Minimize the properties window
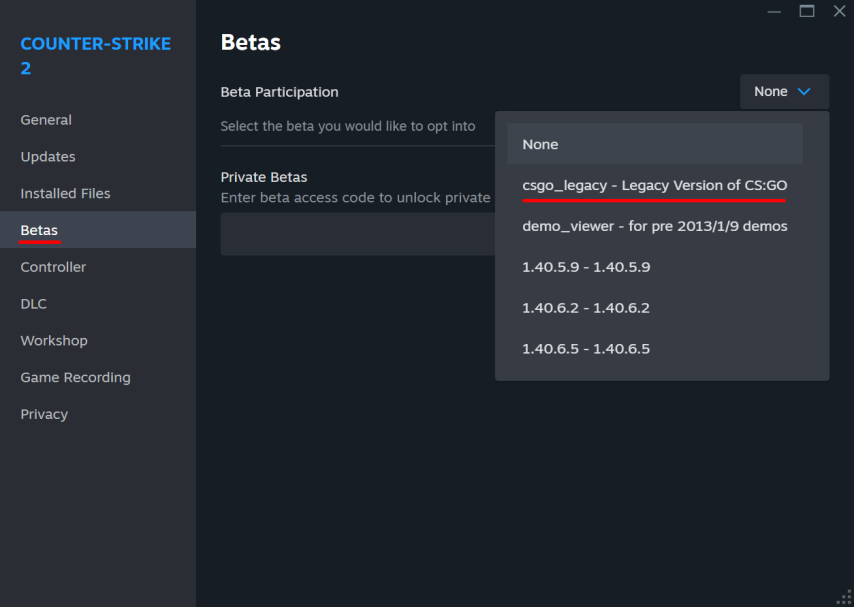Image resolution: width=854 pixels, height=607 pixels. click(x=774, y=11)
